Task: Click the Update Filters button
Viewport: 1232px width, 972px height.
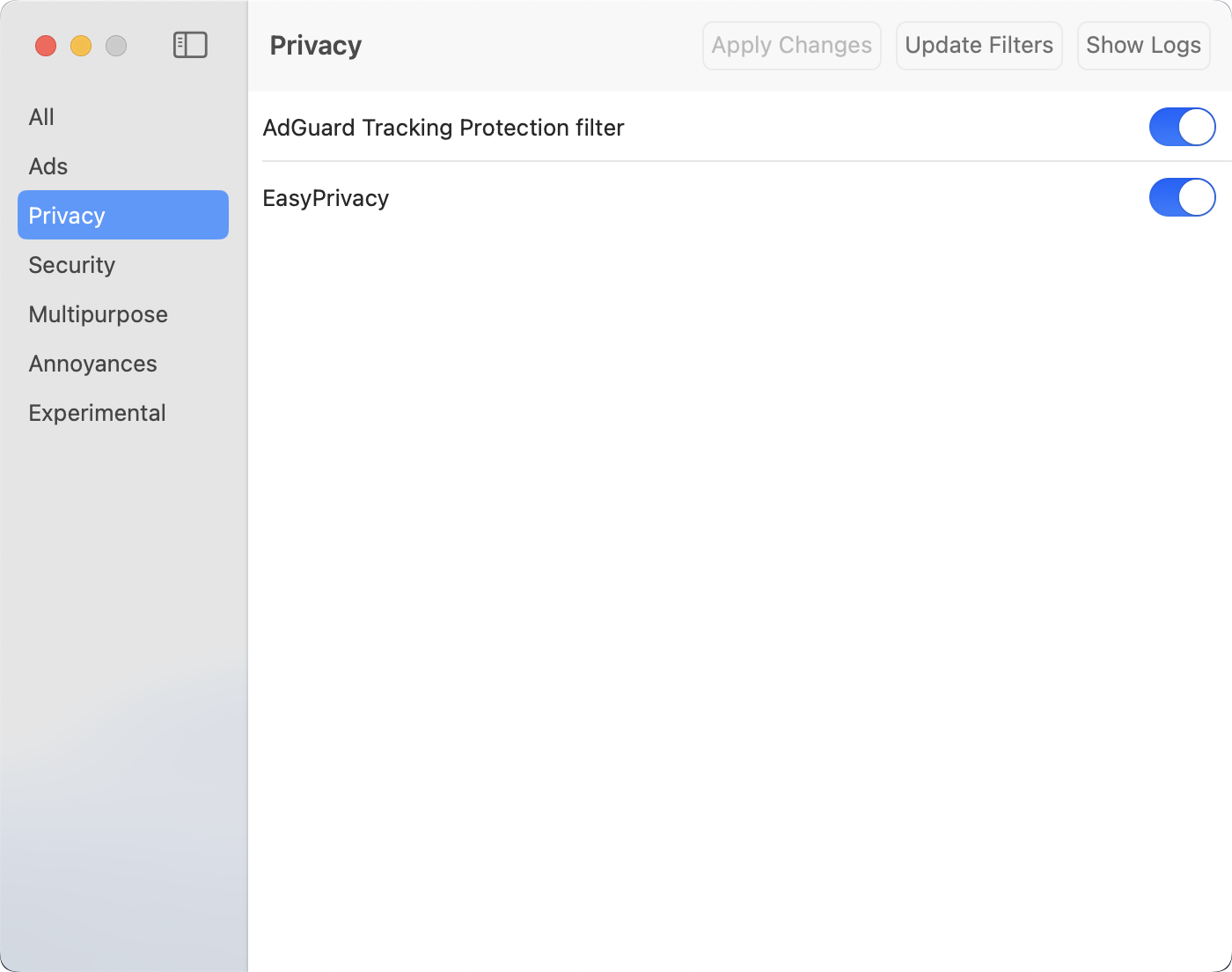Action: 979,46
